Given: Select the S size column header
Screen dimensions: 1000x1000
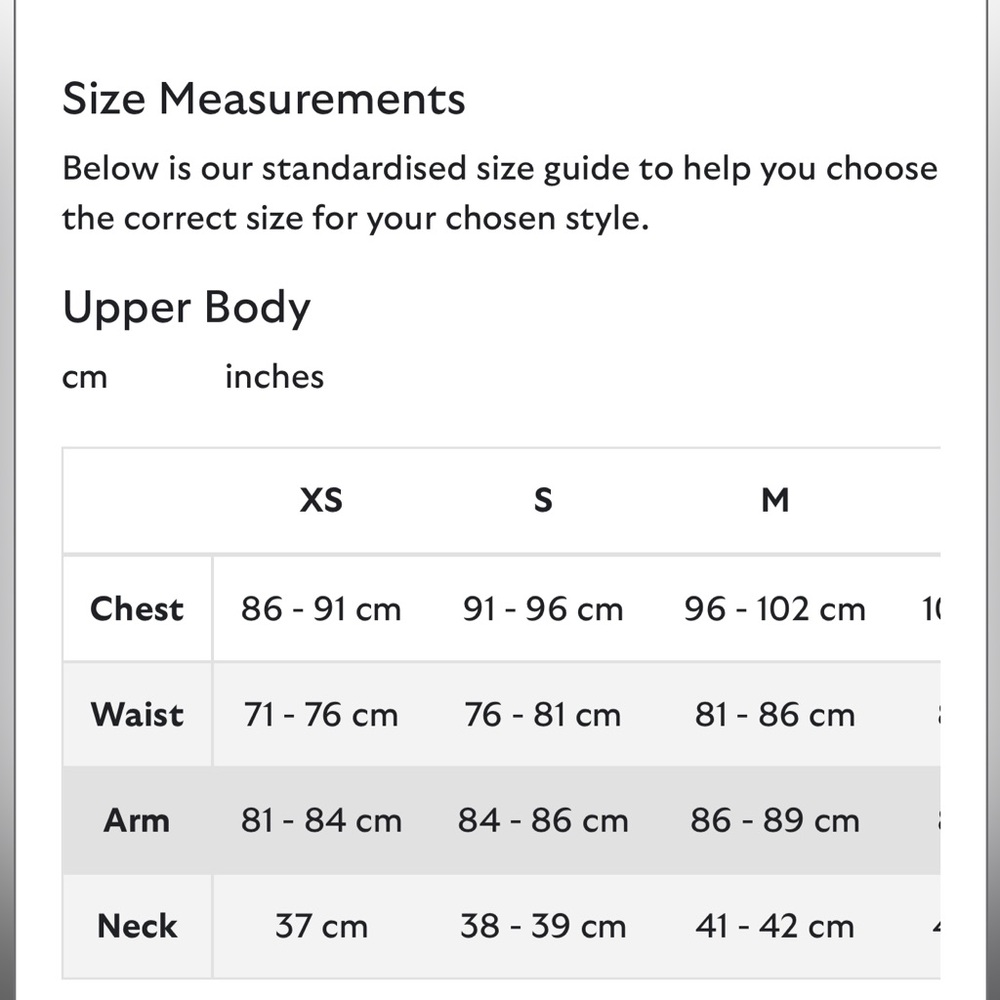Looking at the screenshot, I should (x=543, y=500).
